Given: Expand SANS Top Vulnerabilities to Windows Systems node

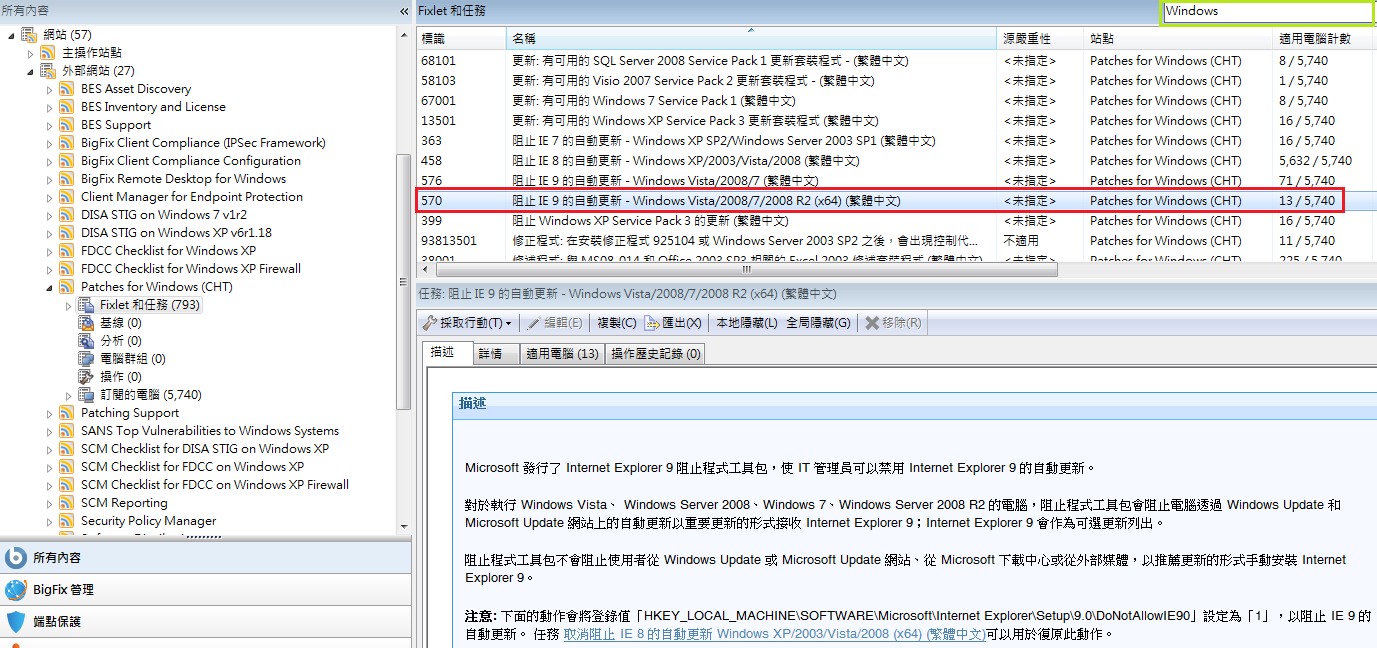Looking at the screenshot, I should [50, 431].
